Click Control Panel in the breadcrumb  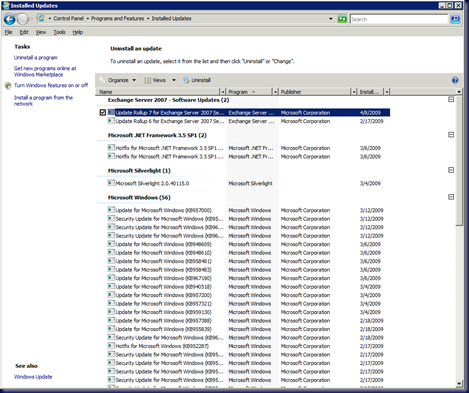[68, 19]
